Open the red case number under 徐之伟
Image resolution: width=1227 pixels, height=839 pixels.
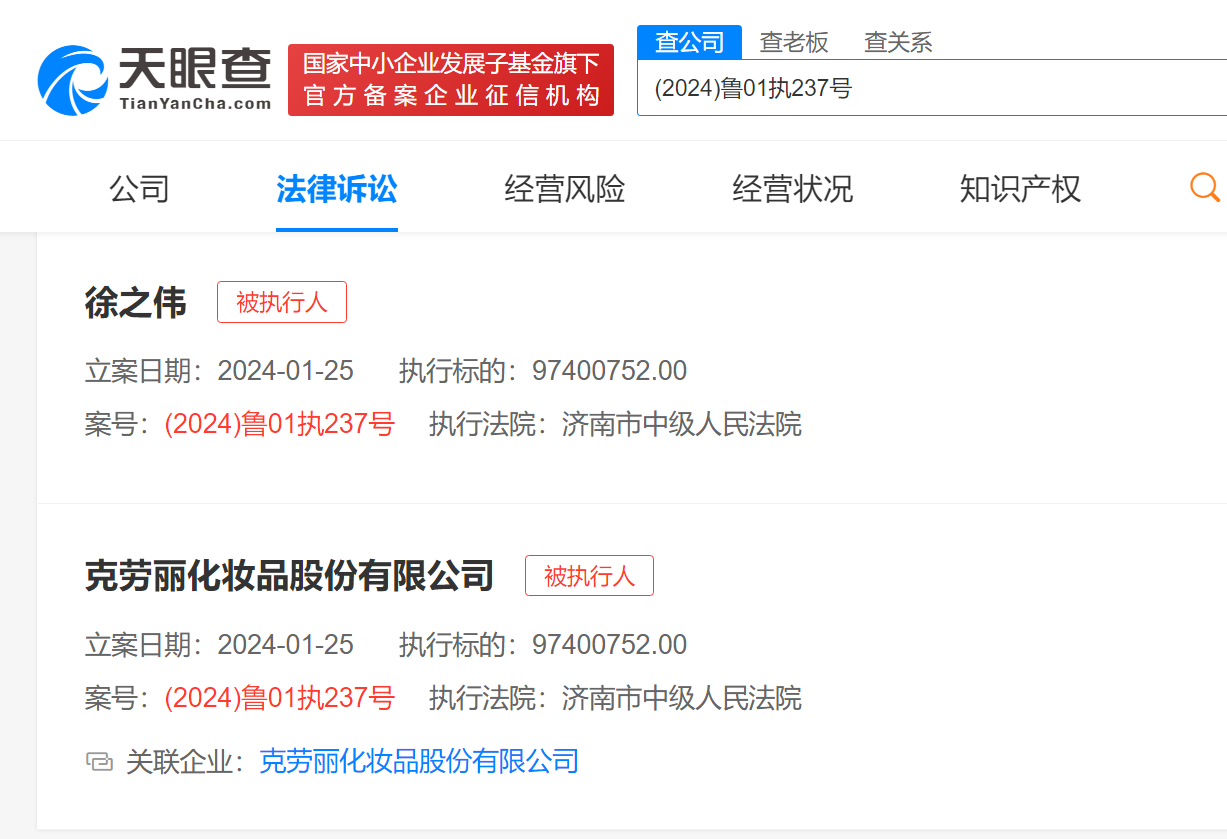280,425
